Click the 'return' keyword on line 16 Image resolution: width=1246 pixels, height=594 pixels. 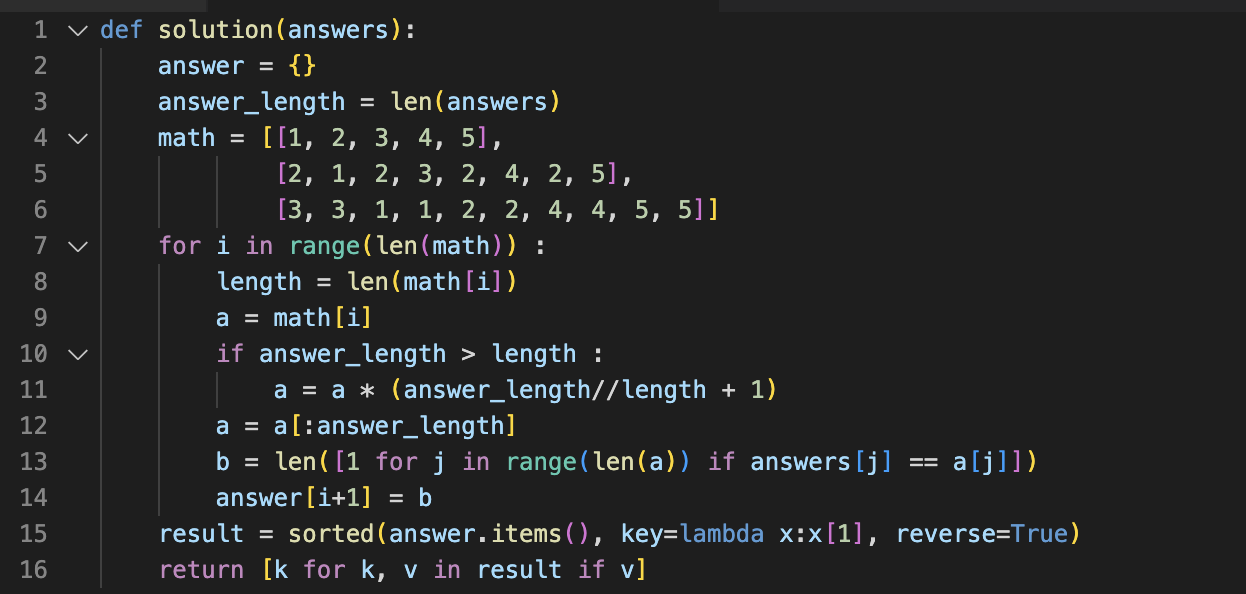(201, 570)
